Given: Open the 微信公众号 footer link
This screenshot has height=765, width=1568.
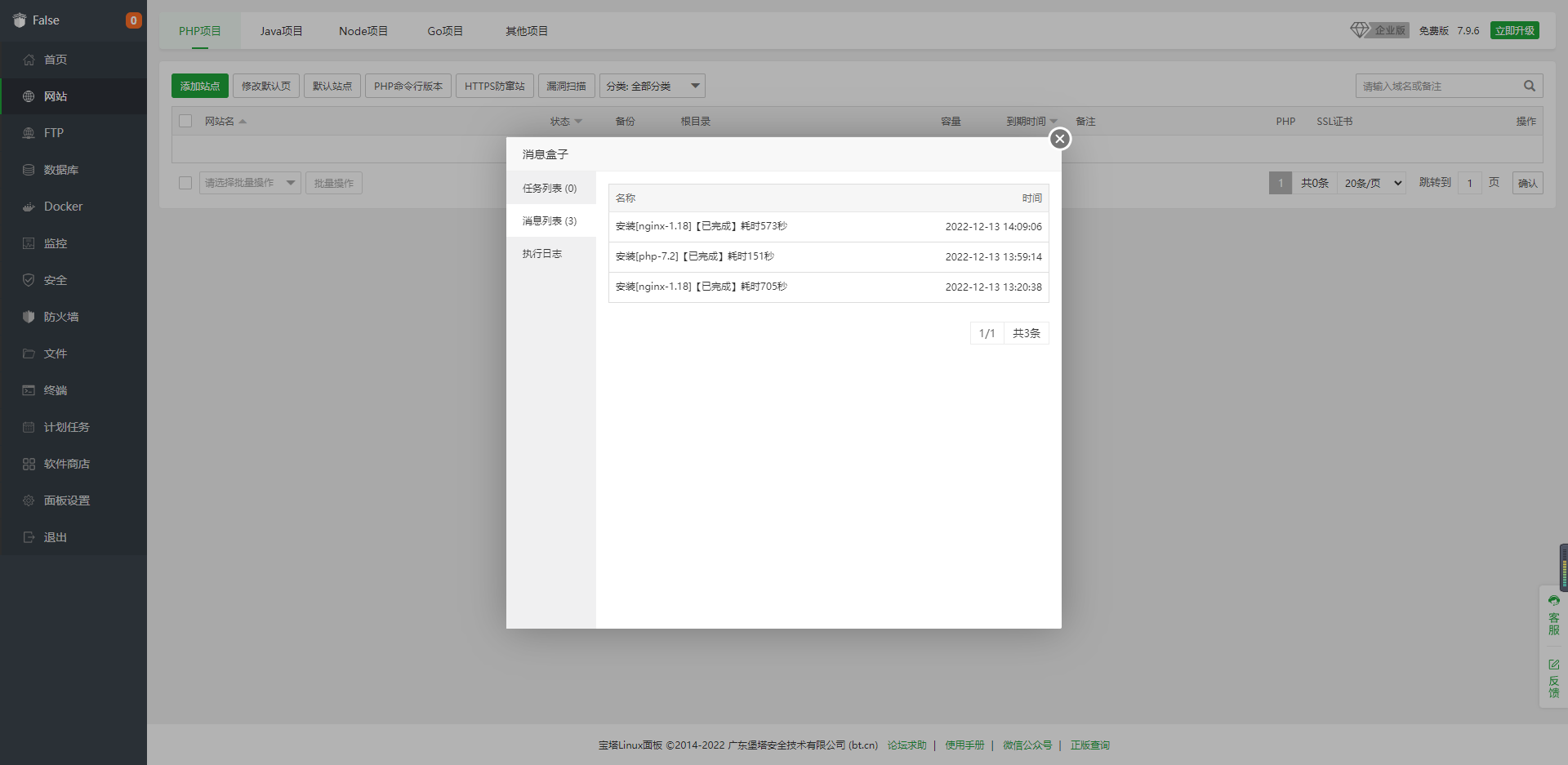Looking at the screenshot, I should coord(1027,745).
